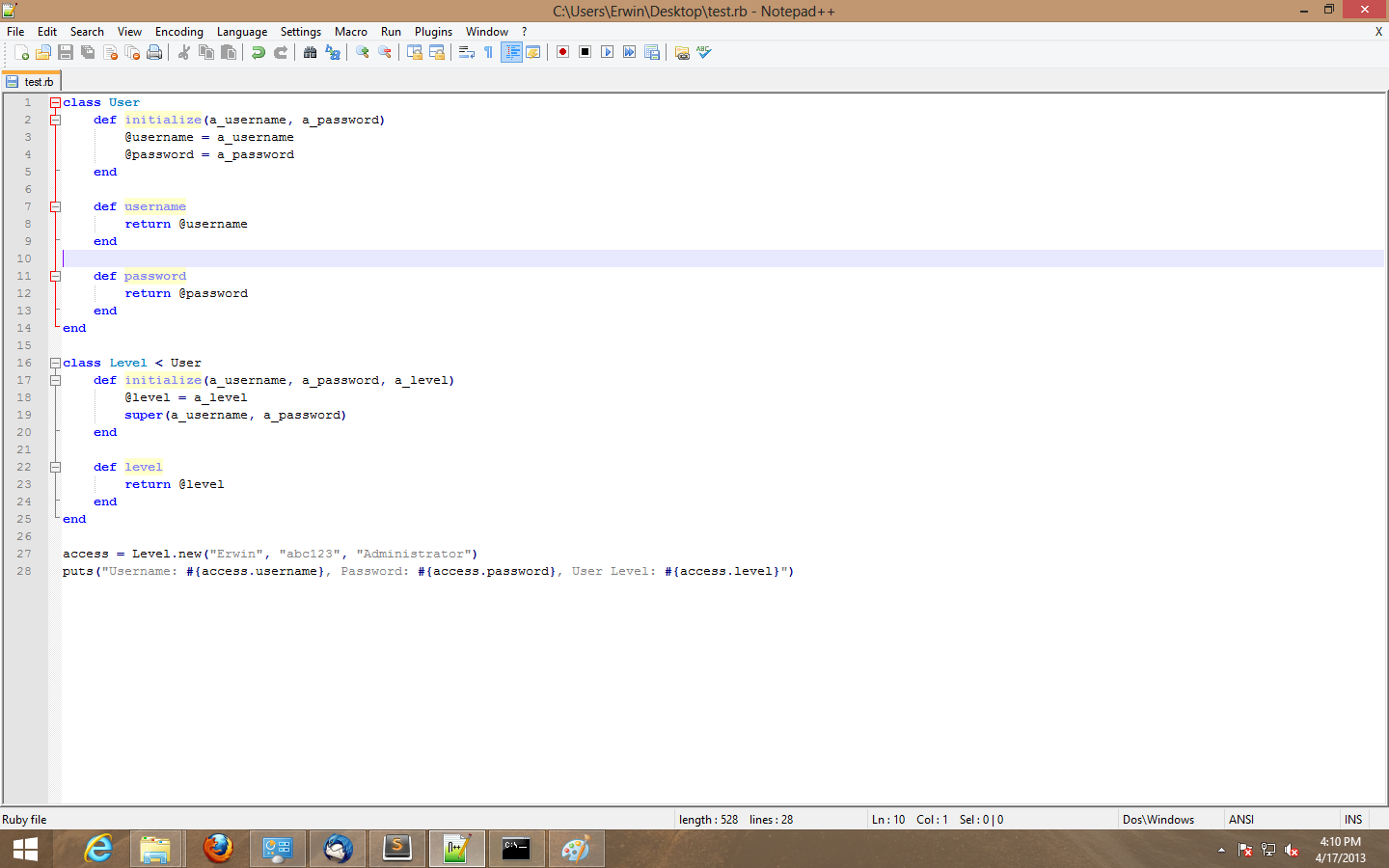Open Find with the binoculars icon
Viewport: 1389px width, 868px height.
tap(310, 52)
